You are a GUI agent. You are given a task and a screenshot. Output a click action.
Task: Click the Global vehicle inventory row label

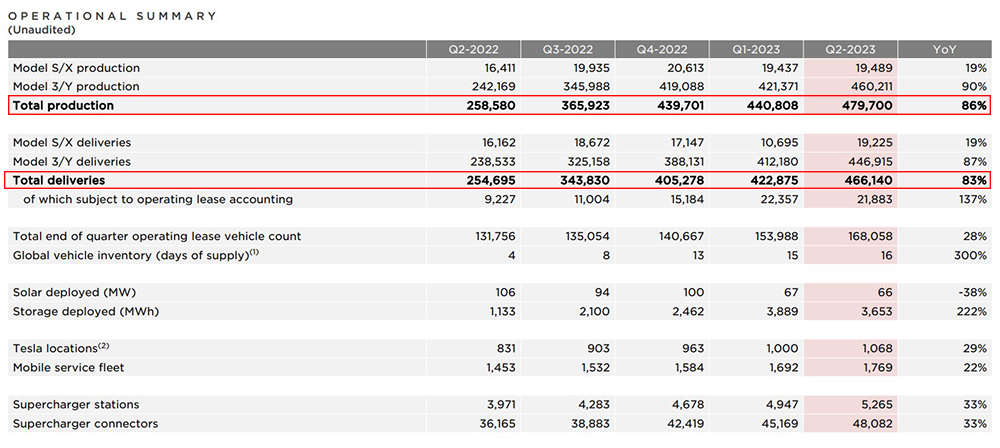136,255
